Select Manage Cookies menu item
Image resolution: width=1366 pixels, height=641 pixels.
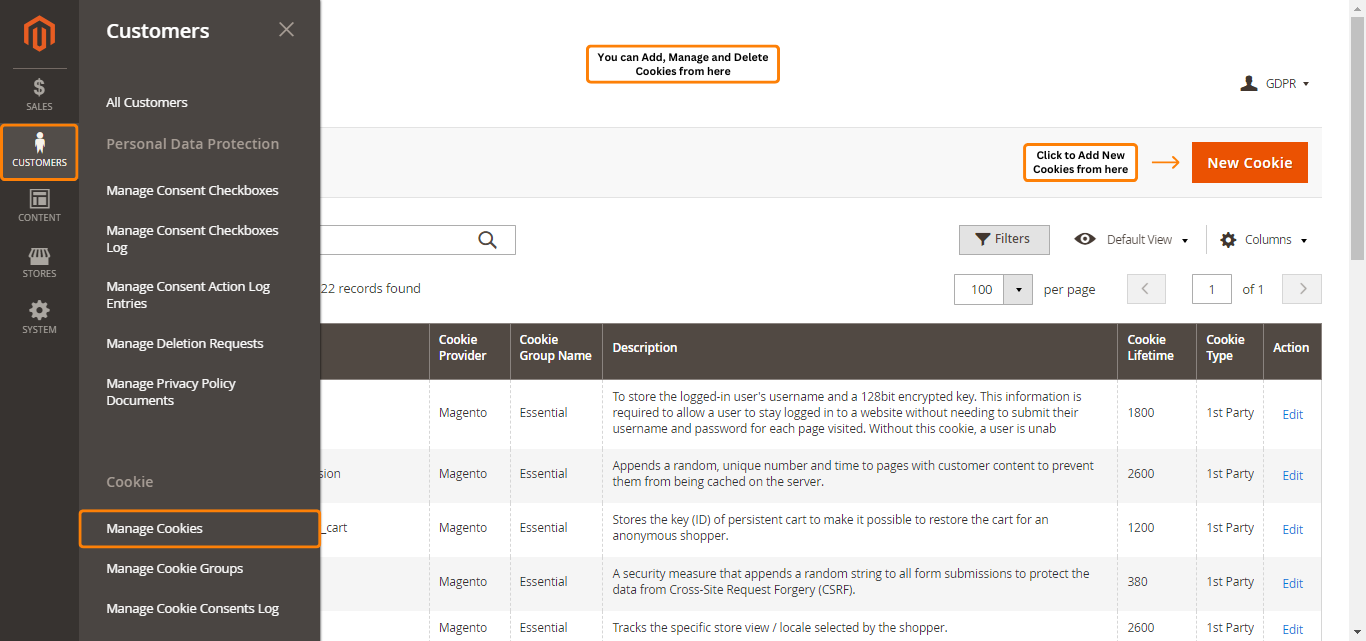[200, 528]
